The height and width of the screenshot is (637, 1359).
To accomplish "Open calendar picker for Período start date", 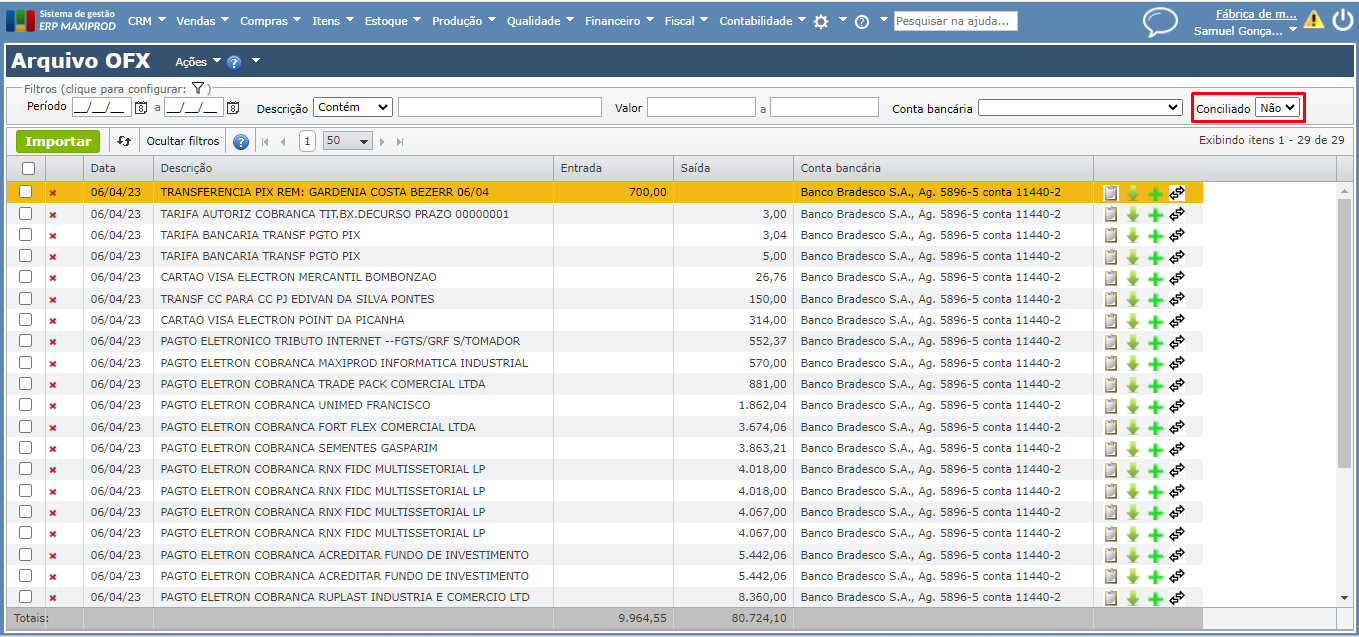I will pos(141,108).
